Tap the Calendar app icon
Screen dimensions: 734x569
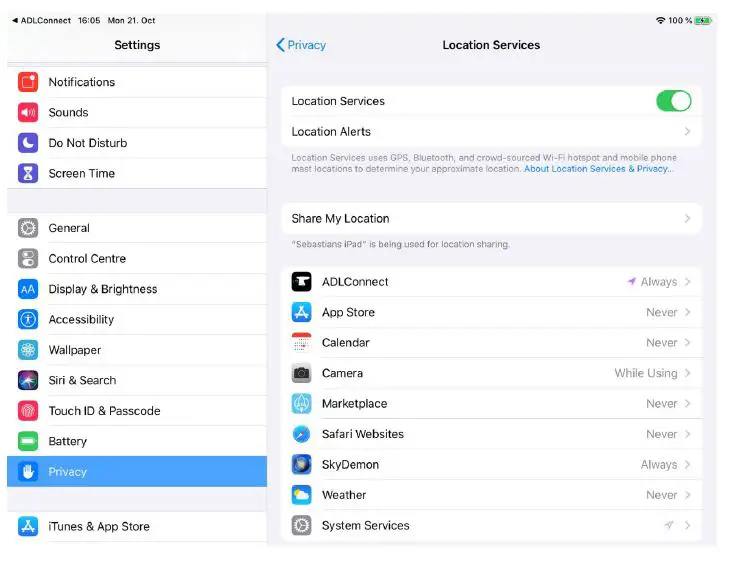(302, 343)
